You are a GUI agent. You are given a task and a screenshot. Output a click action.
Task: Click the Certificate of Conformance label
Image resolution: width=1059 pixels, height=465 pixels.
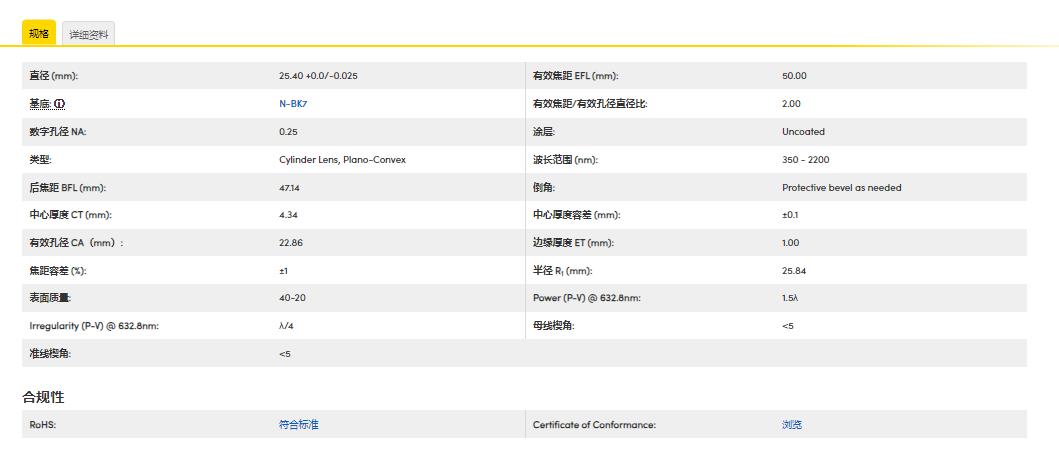coord(594,425)
